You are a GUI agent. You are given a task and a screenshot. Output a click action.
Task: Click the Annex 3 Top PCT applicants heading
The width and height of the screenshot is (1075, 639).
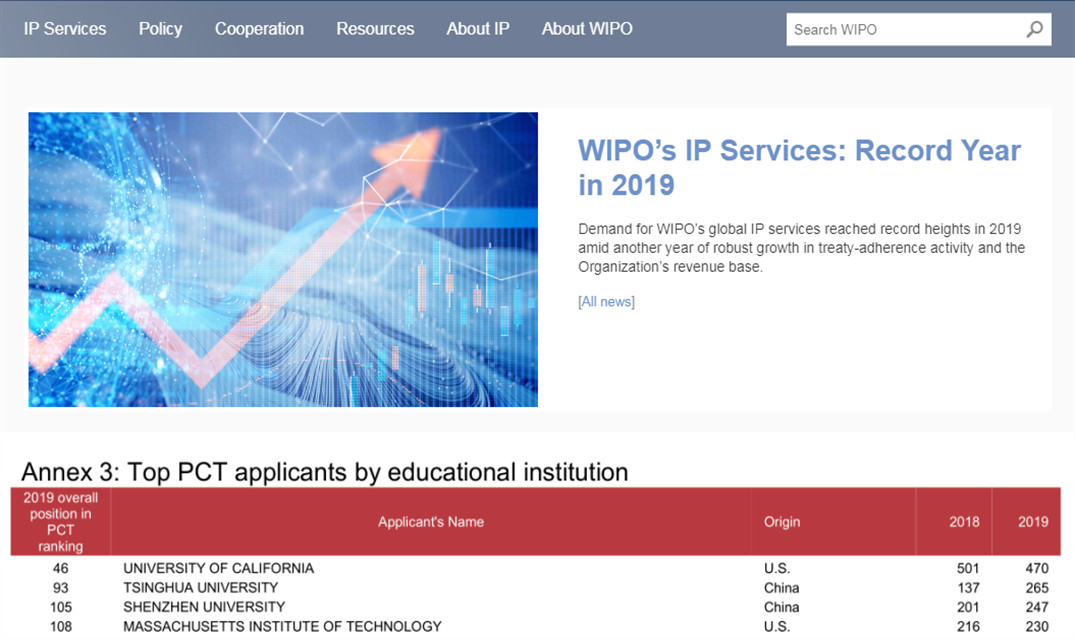(x=325, y=472)
